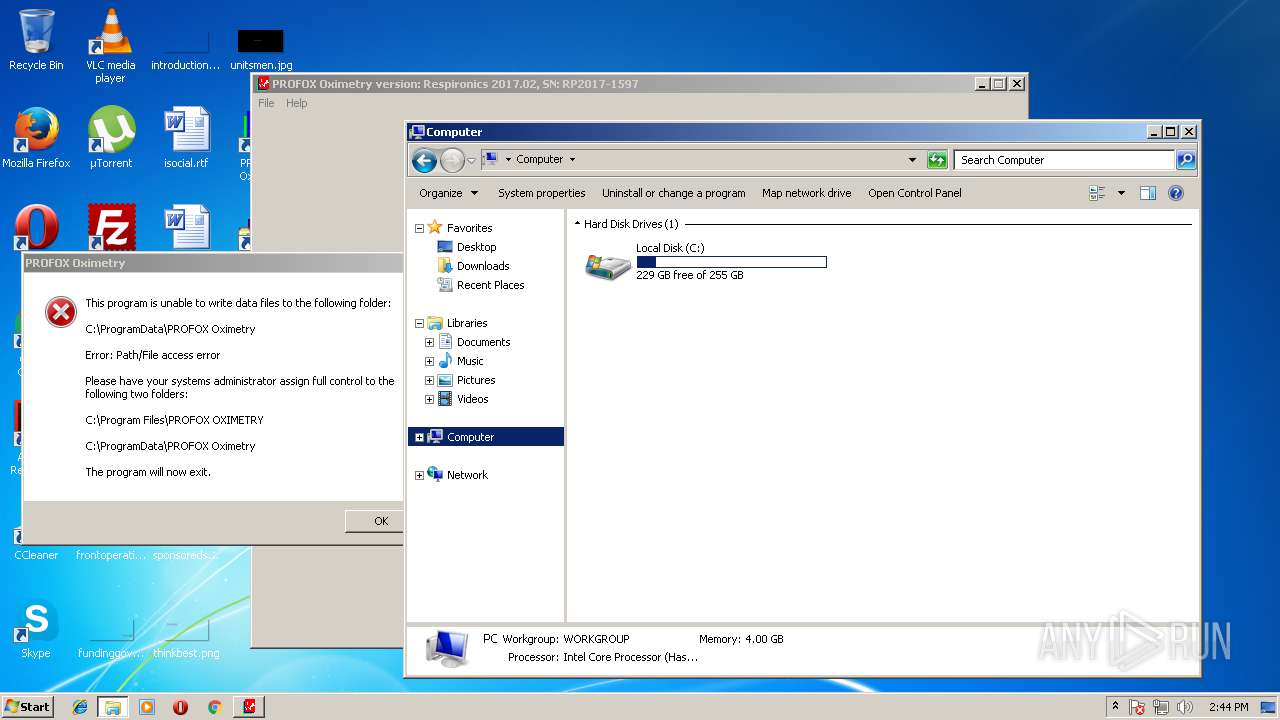Expand the Videos library node
This screenshot has height=720, width=1280.
(x=429, y=399)
